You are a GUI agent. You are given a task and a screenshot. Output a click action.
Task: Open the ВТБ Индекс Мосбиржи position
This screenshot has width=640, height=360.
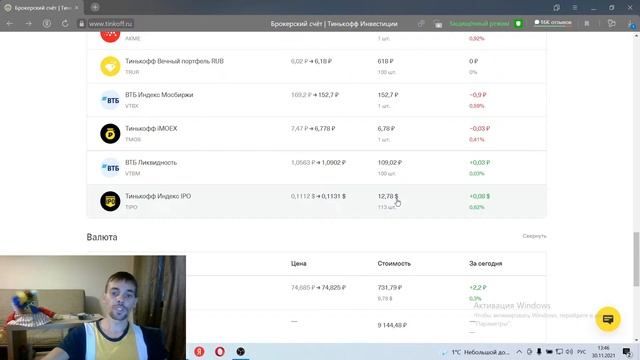point(317,100)
